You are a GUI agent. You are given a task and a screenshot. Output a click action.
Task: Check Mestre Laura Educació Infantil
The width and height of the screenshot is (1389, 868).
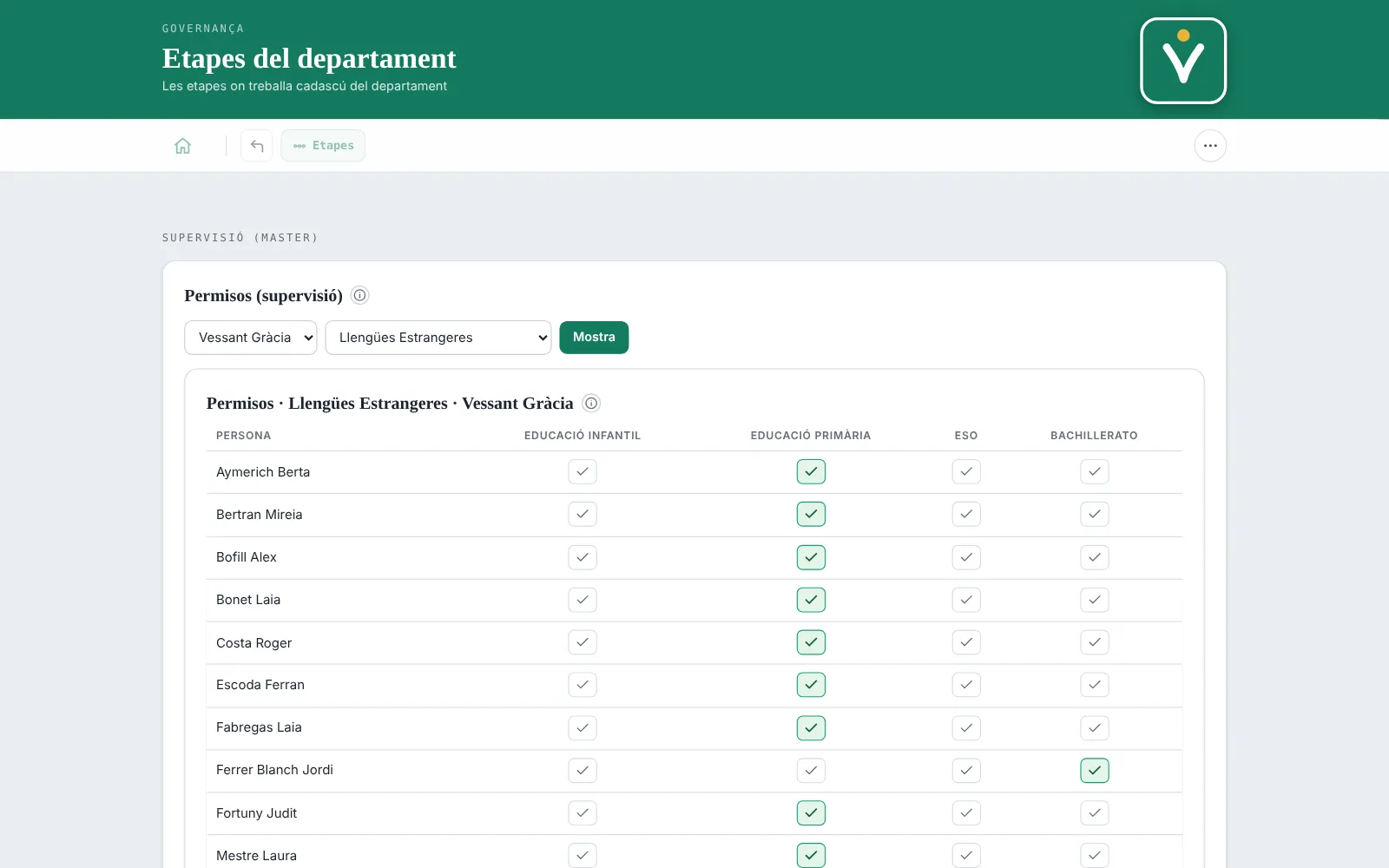[583, 855]
